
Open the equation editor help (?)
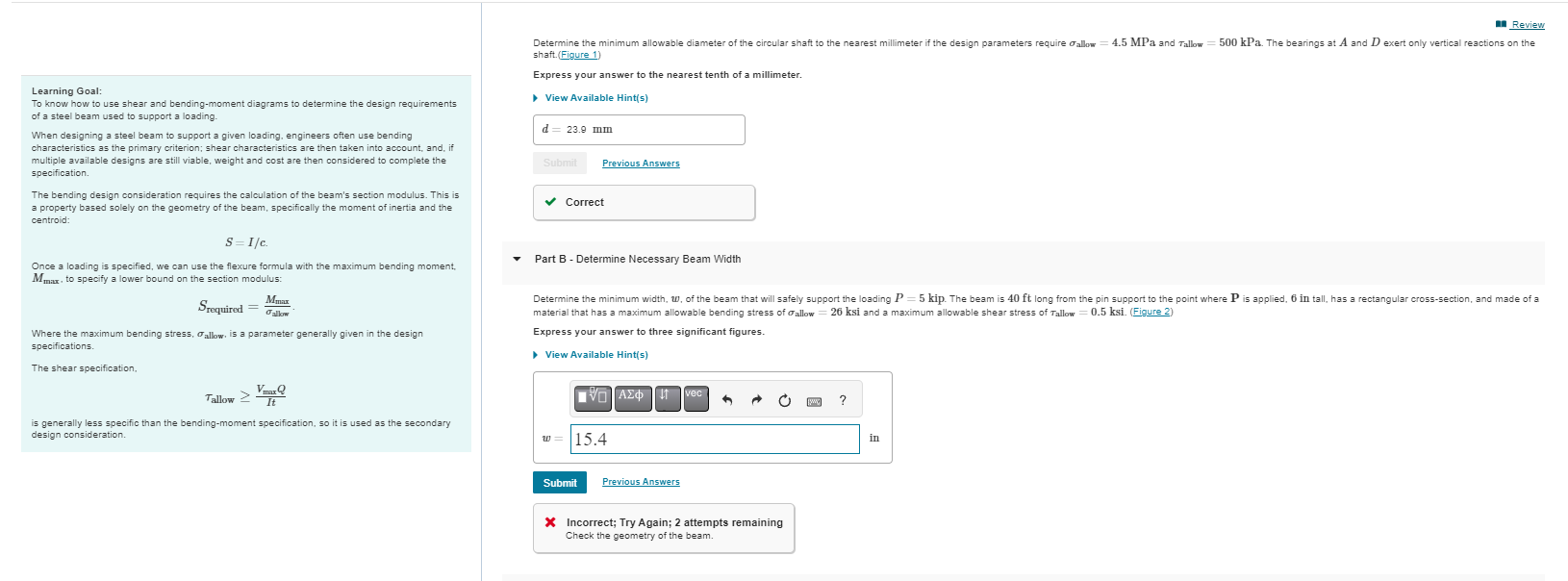tap(842, 400)
